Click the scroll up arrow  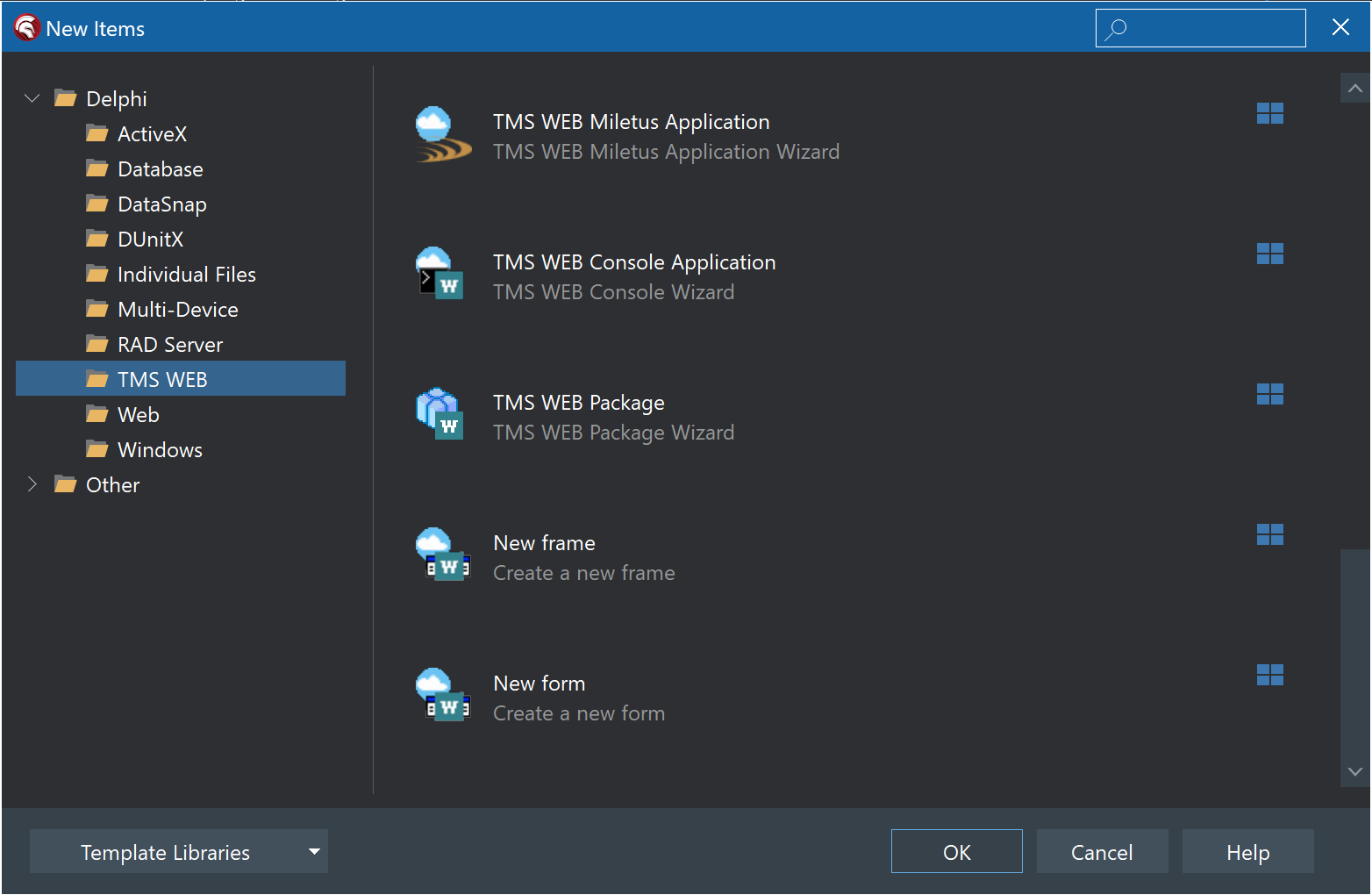coord(1355,88)
